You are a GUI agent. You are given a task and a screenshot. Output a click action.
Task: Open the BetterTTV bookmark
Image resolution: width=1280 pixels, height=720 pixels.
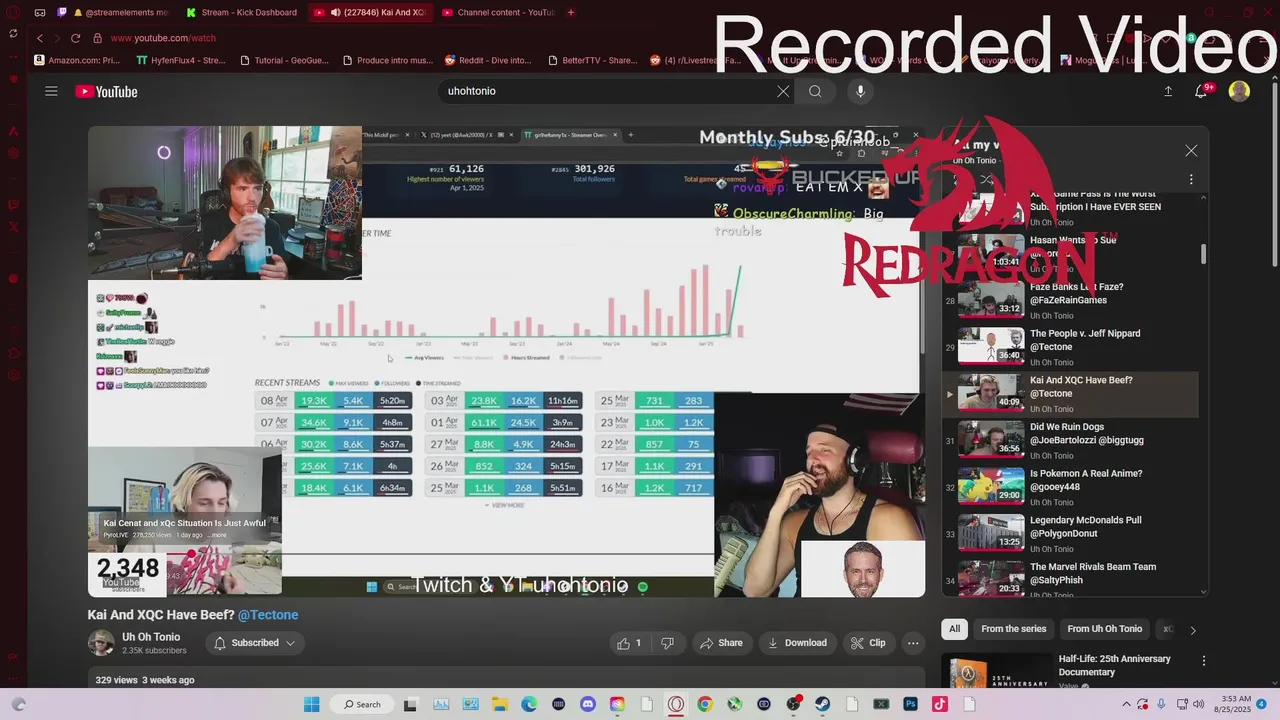pyautogui.click(x=592, y=60)
